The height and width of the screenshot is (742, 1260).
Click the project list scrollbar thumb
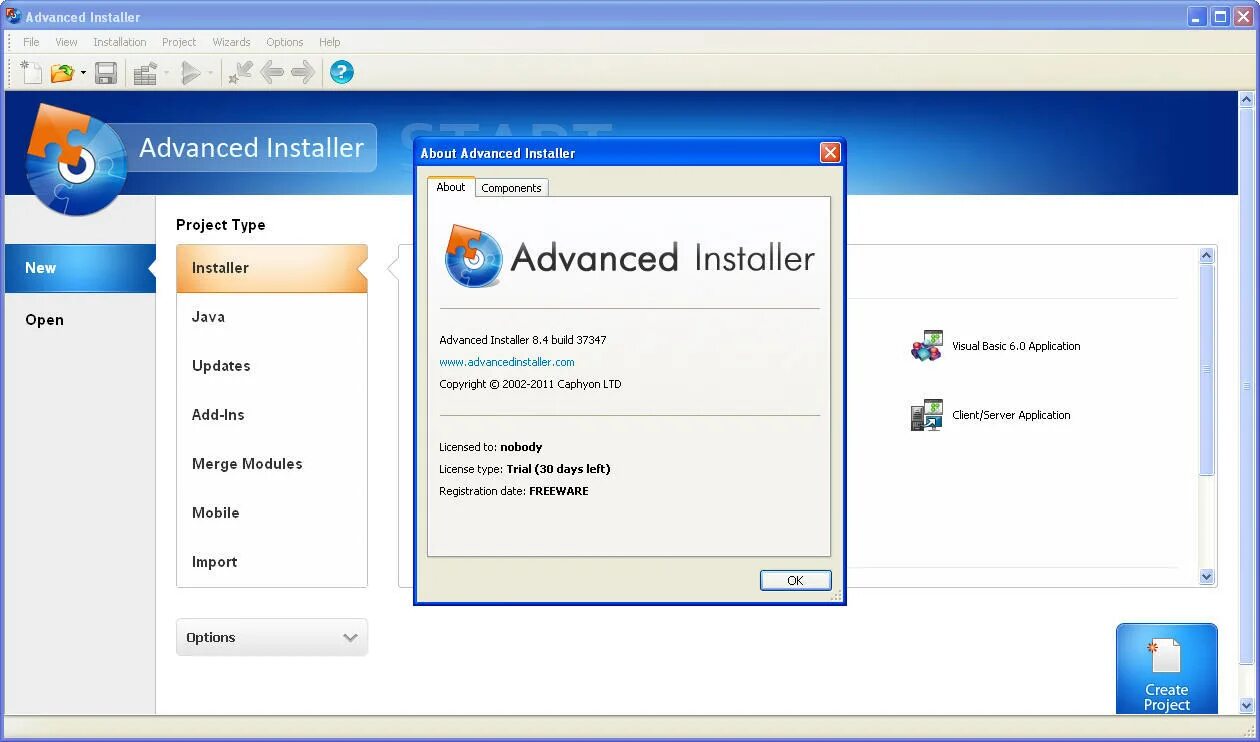click(1206, 369)
